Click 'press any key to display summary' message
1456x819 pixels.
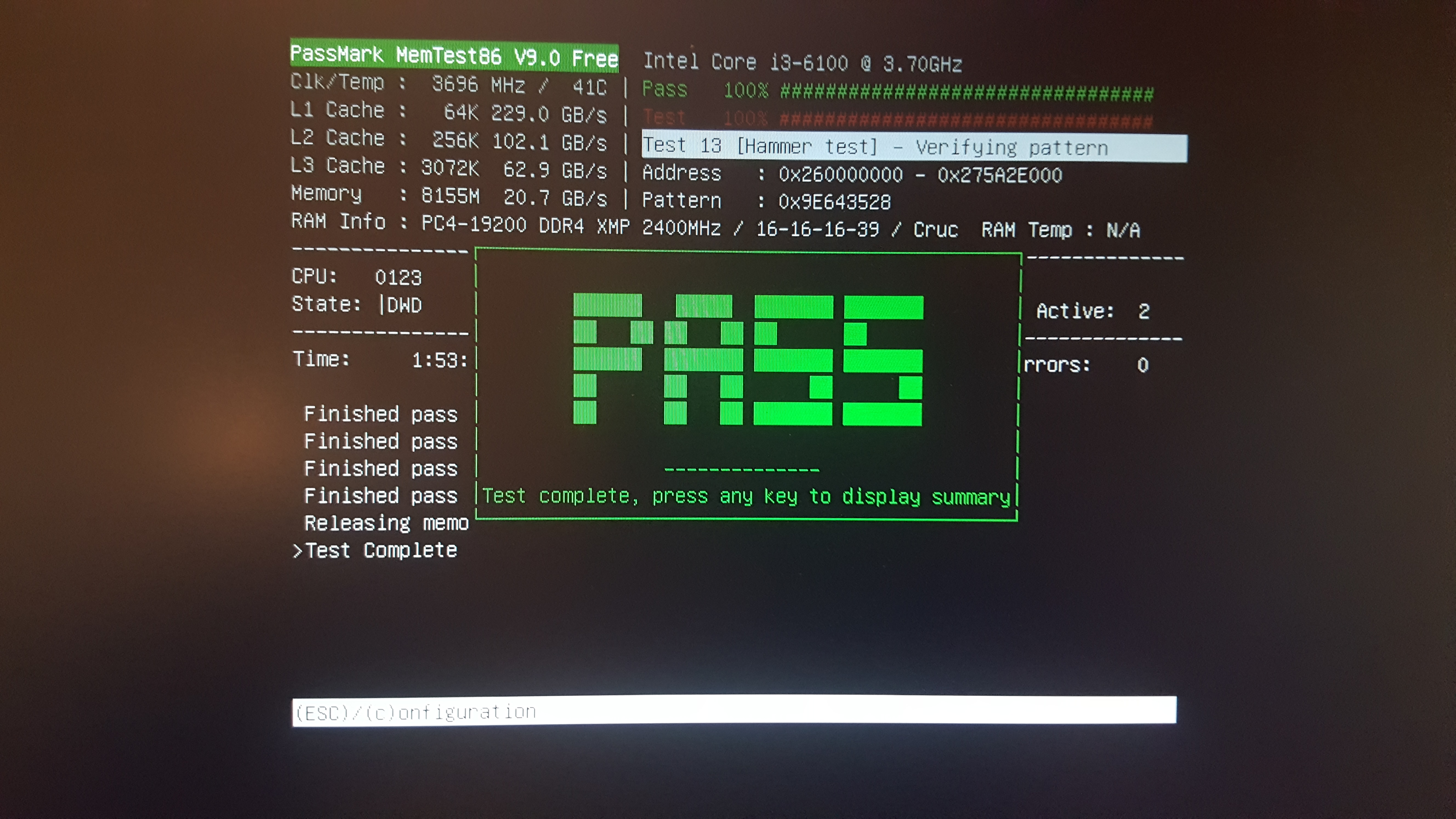[830, 497]
